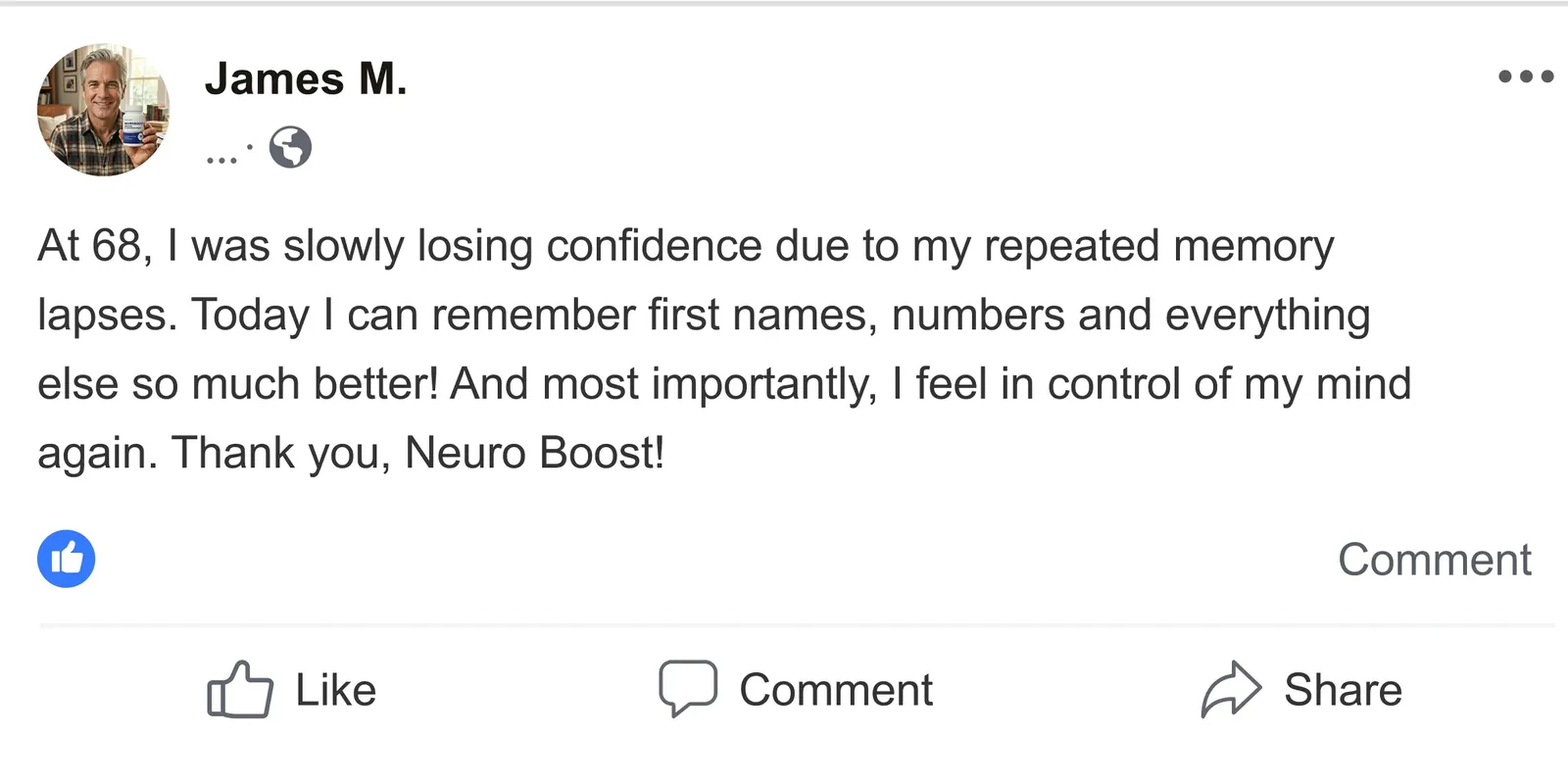Click the Comment label in the action bar

[x=836, y=690]
